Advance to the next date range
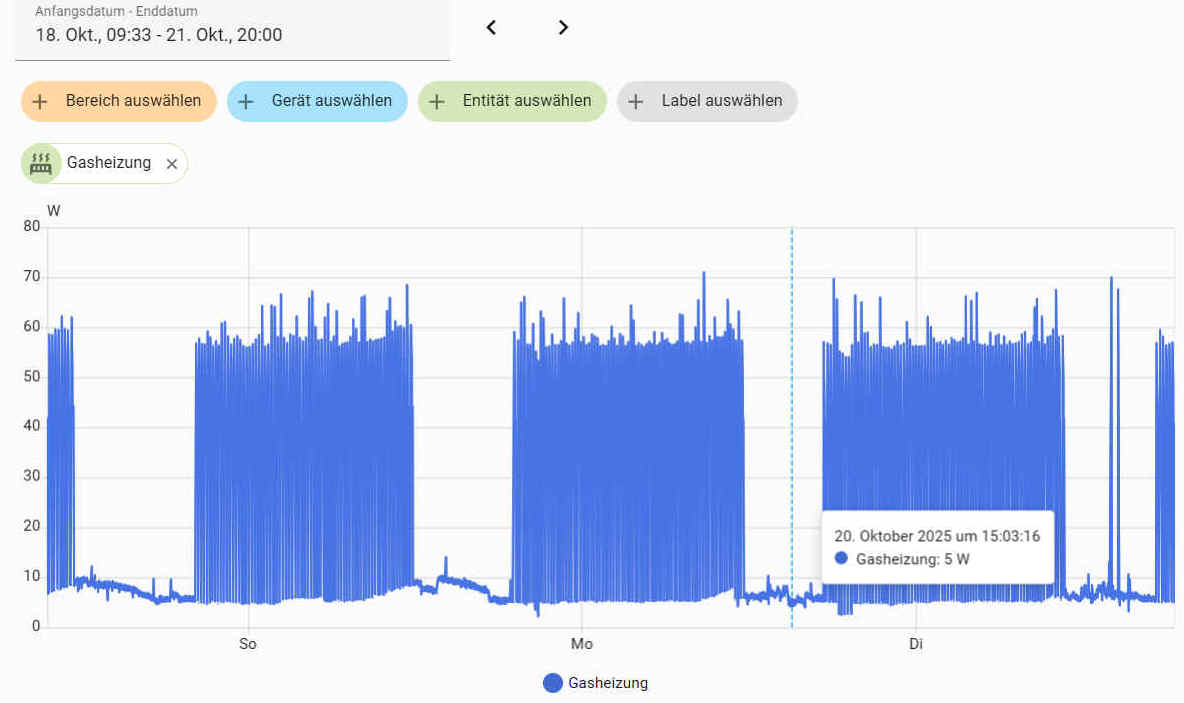This screenshot has width=1184, height=703. pos(563,28)
